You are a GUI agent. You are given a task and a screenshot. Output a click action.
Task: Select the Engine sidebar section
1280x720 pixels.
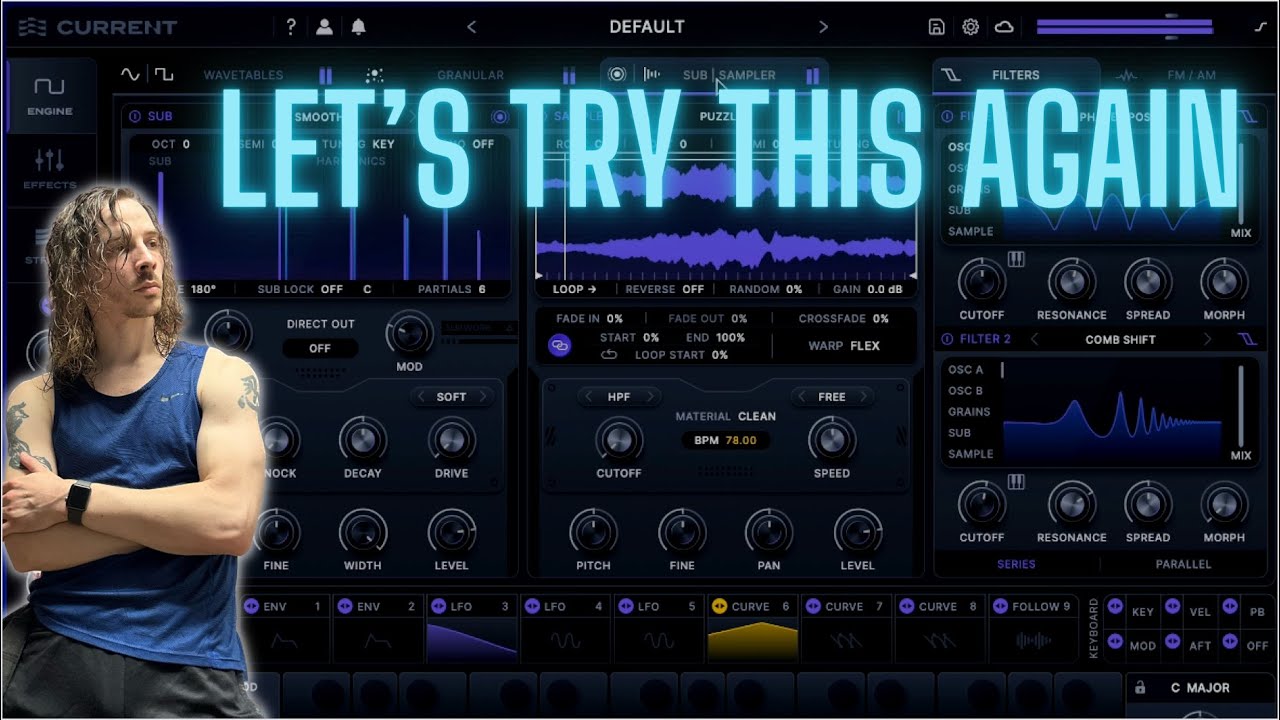(49, 96)
